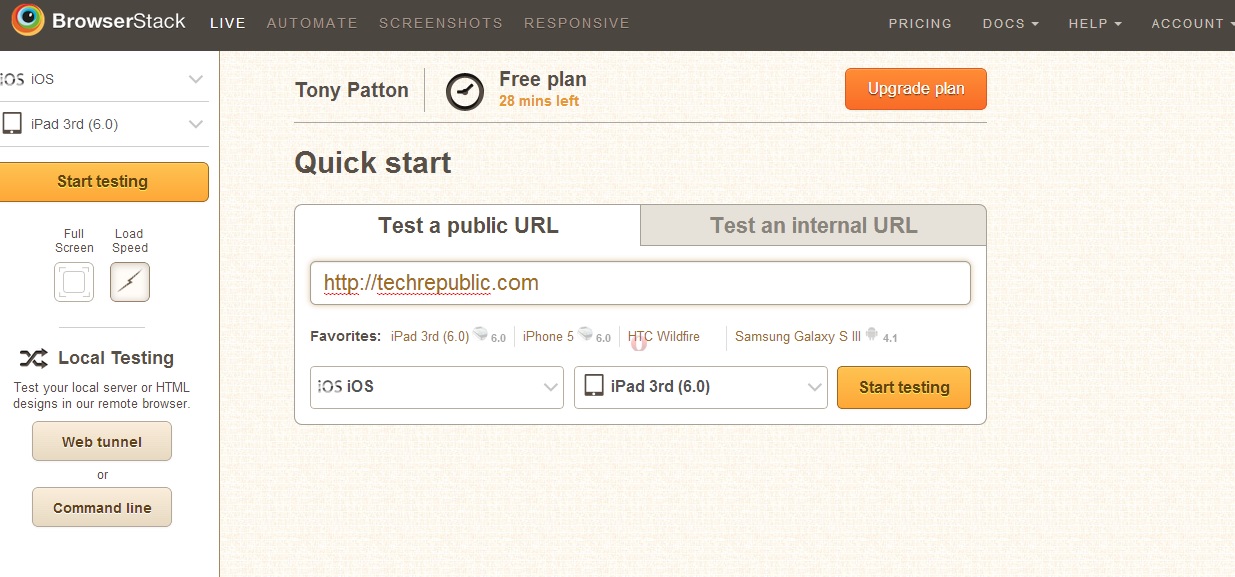Viewport: 1235px width, 577px height.
Task: Click the Upgrade plan button
Action: point(916,89)
